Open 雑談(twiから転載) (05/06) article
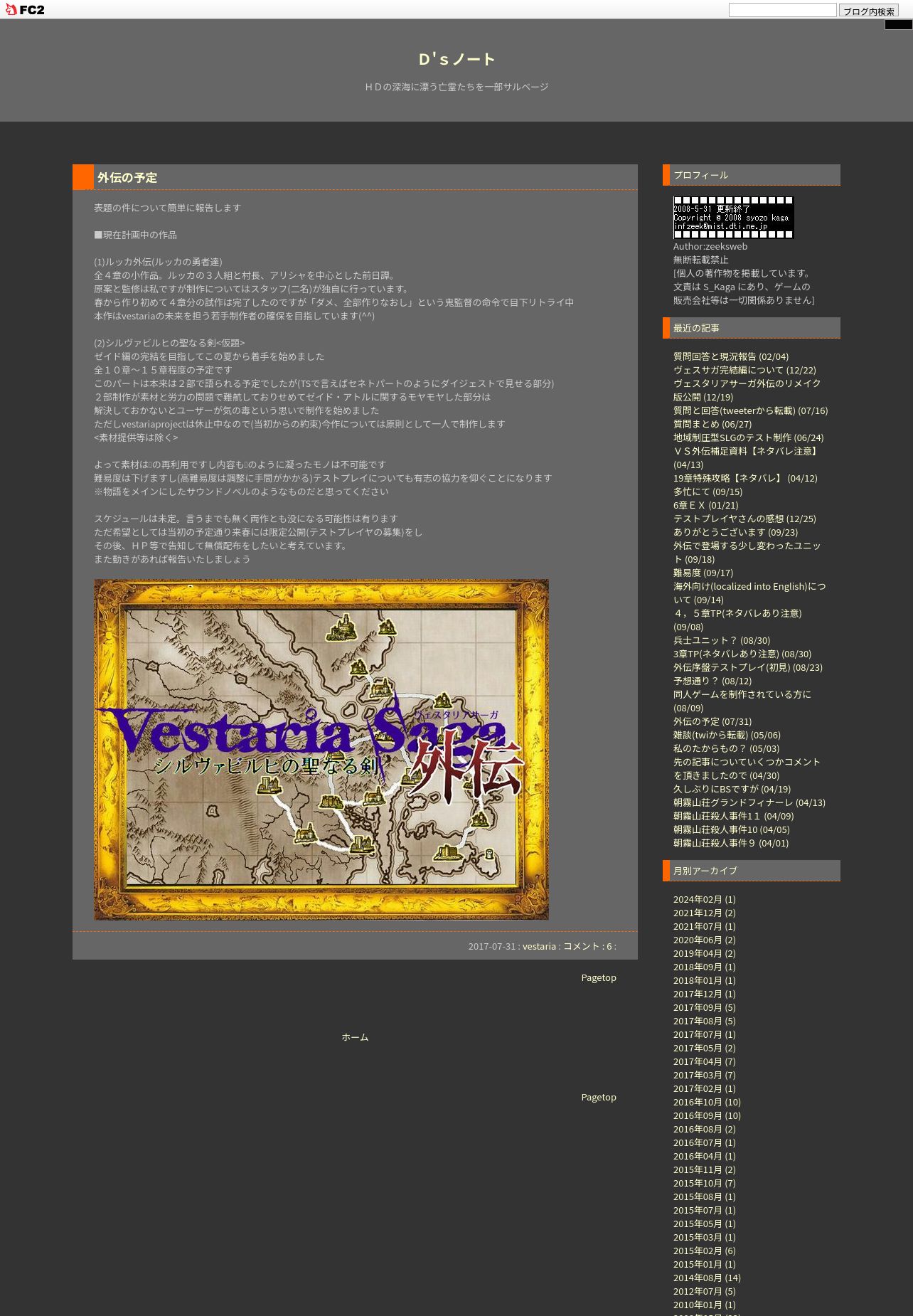The height and width of the screenshot is (1316, 913). (x=727, y=735)
